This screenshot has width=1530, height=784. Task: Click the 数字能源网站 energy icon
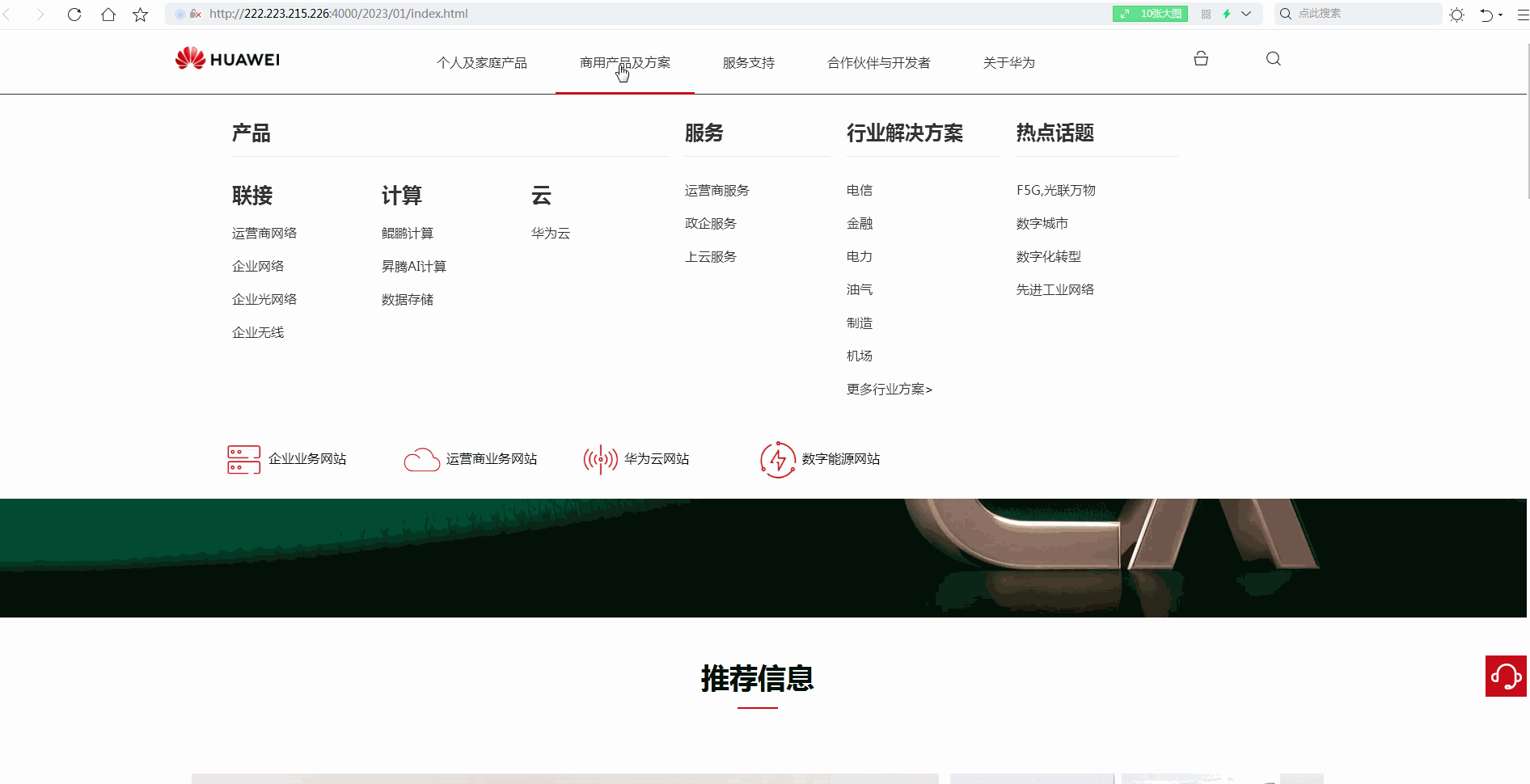click(x=778, y=459)
